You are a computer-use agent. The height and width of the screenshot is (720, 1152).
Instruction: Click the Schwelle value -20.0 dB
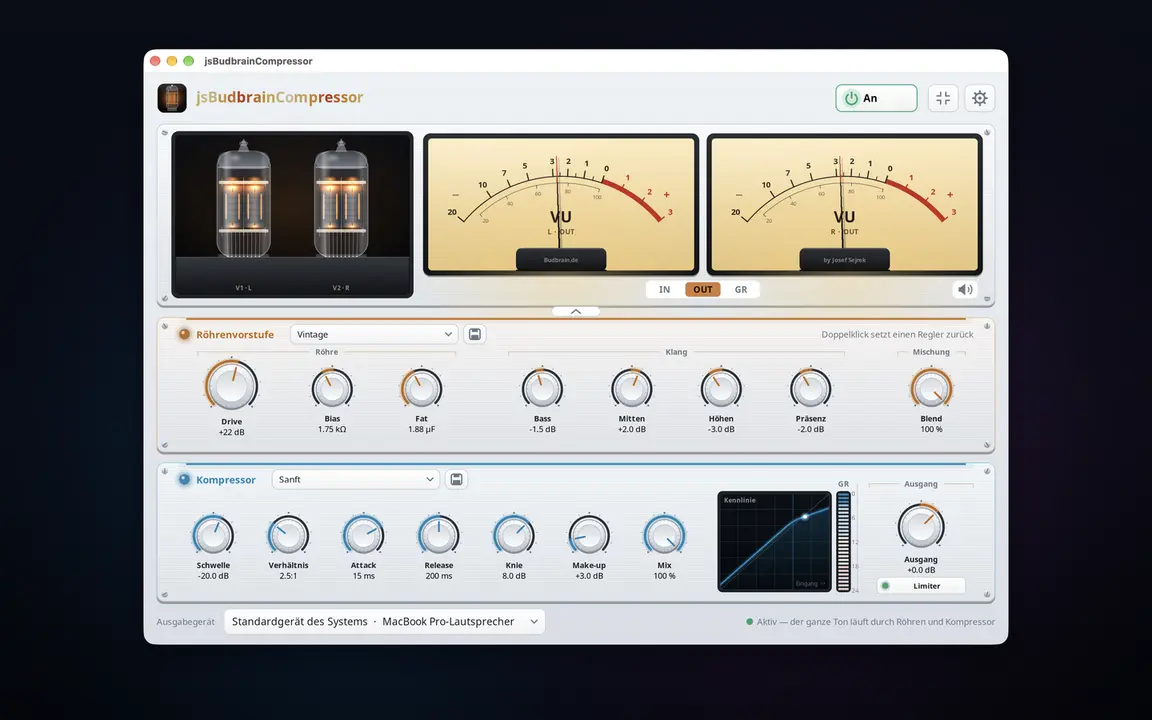[x=213, y=576]
